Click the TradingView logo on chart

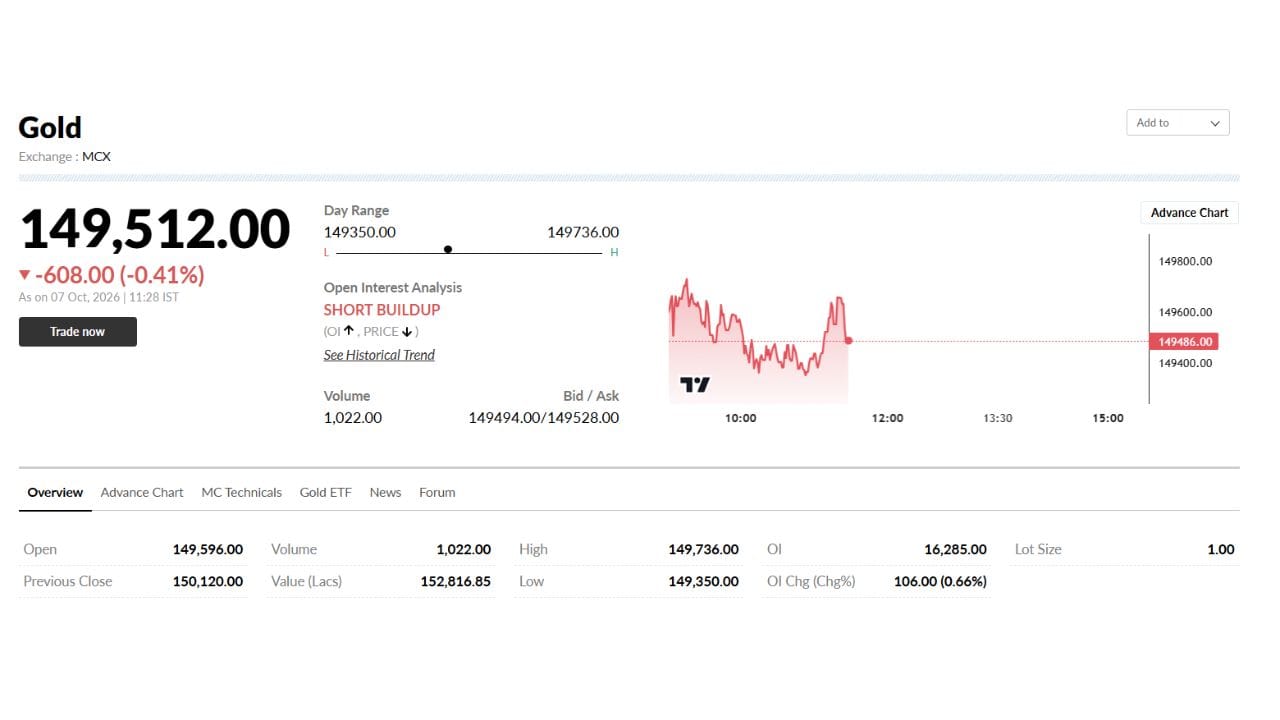click(x=694, y=384)
